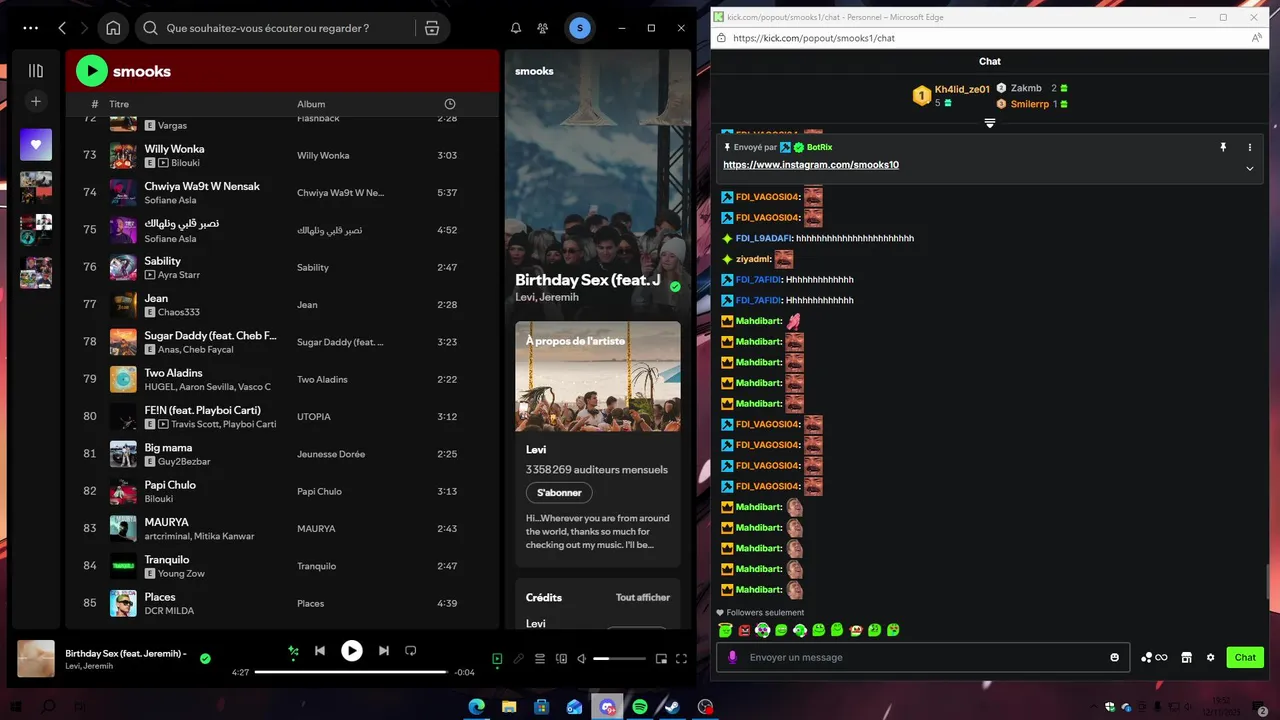The width and height of the screenshot is (1280, 720).
Task: Open the lyrics microphone icon
Action: click(x=518, y=659)
